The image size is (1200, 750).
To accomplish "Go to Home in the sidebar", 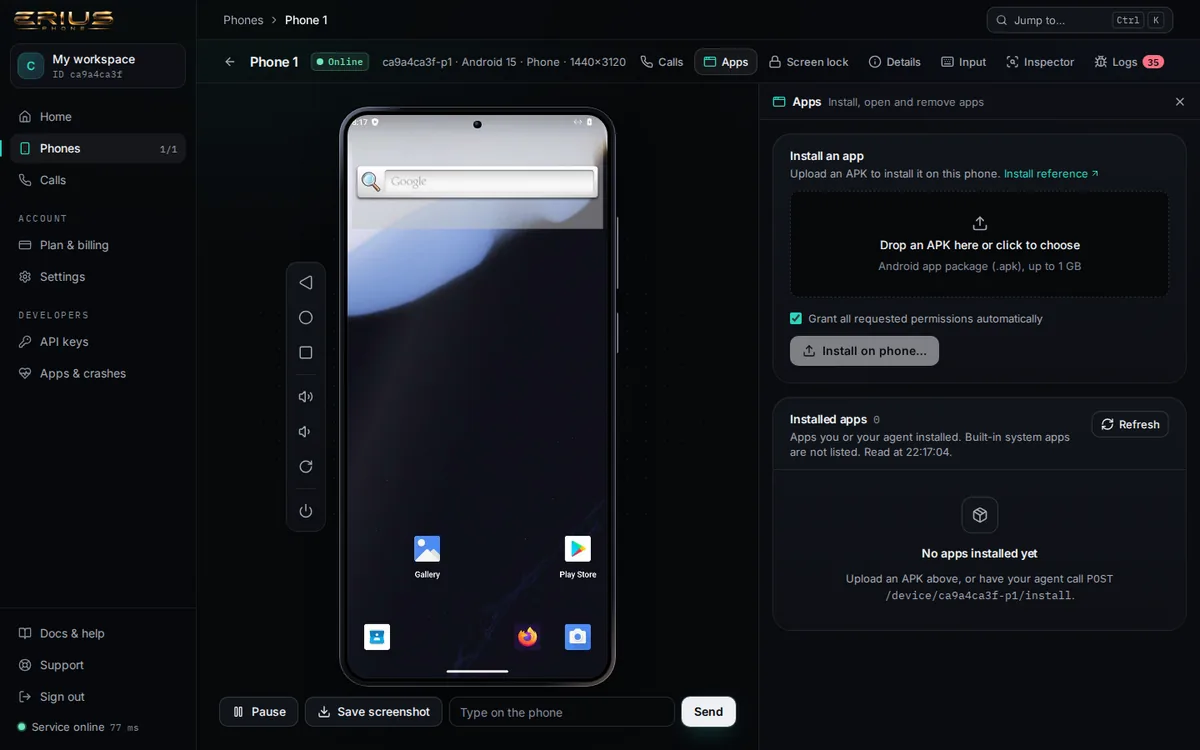I will tap(98, 117).
